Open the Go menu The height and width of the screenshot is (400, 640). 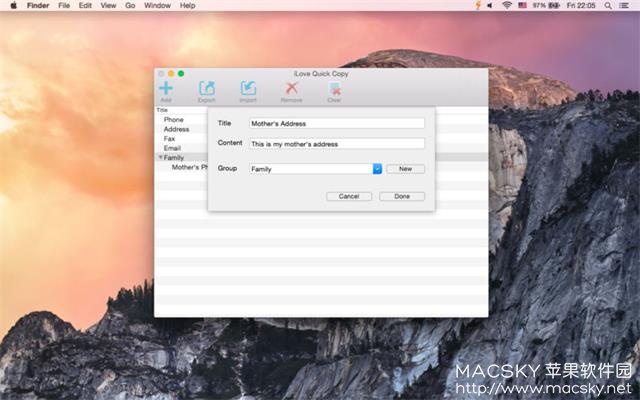[130, 5]
